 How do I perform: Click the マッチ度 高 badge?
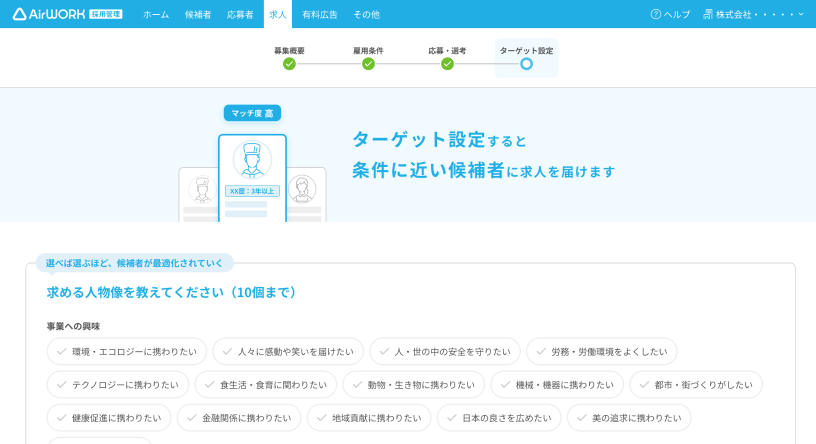click(252, 113)
